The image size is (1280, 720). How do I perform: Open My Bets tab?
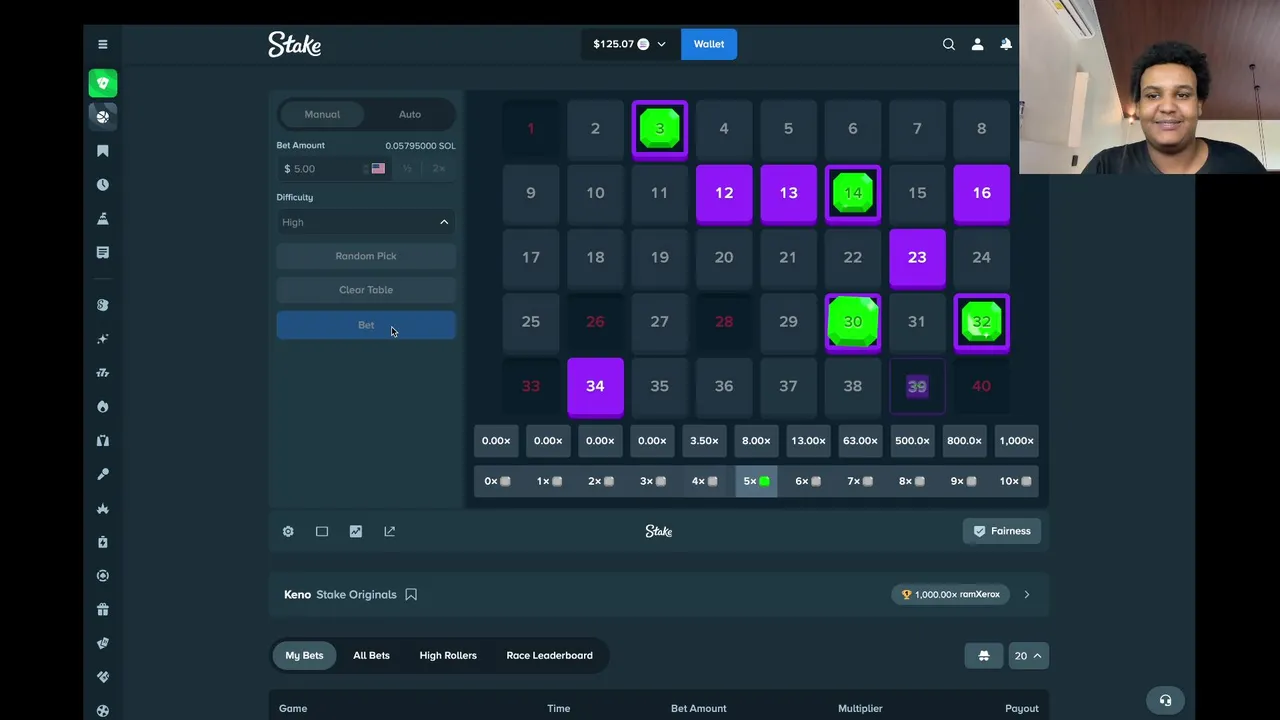(x=304, y=655)
